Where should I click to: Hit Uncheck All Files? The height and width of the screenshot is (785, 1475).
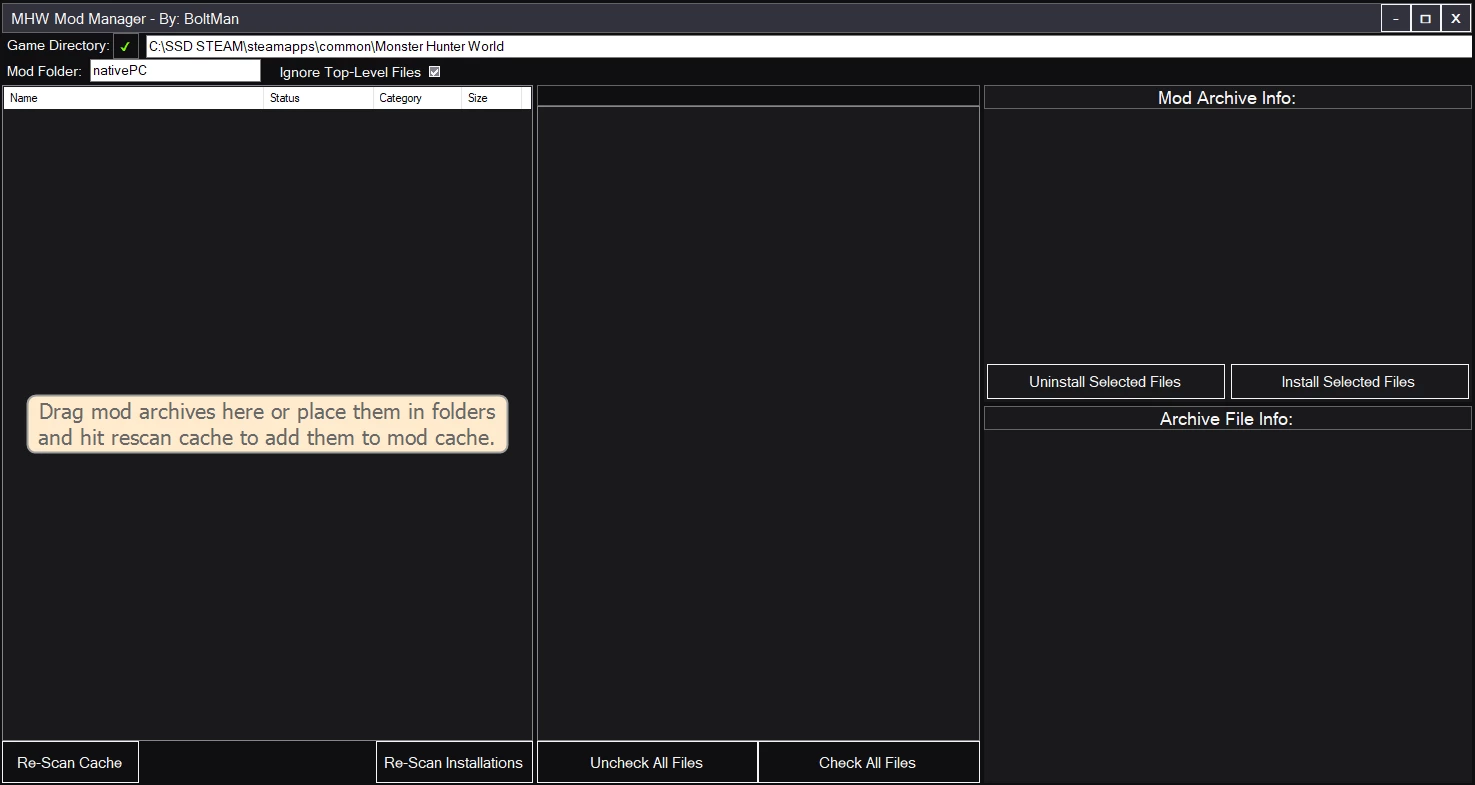646,762
